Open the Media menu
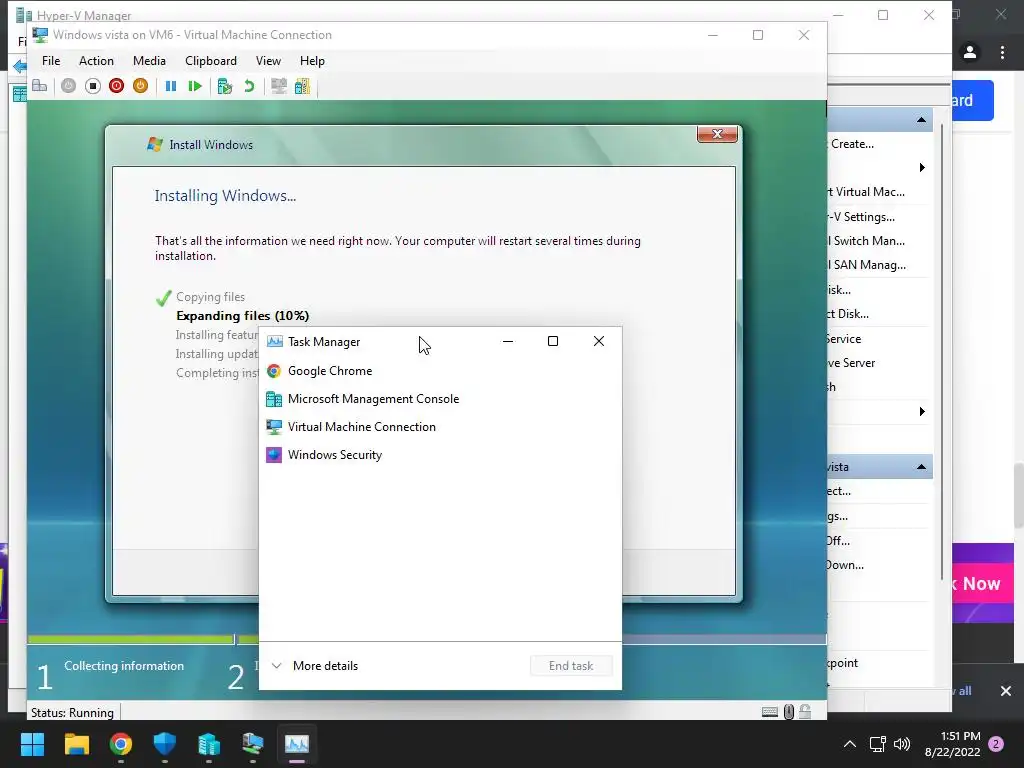The width and height of the screenshot is (1024, 768). 149,61
